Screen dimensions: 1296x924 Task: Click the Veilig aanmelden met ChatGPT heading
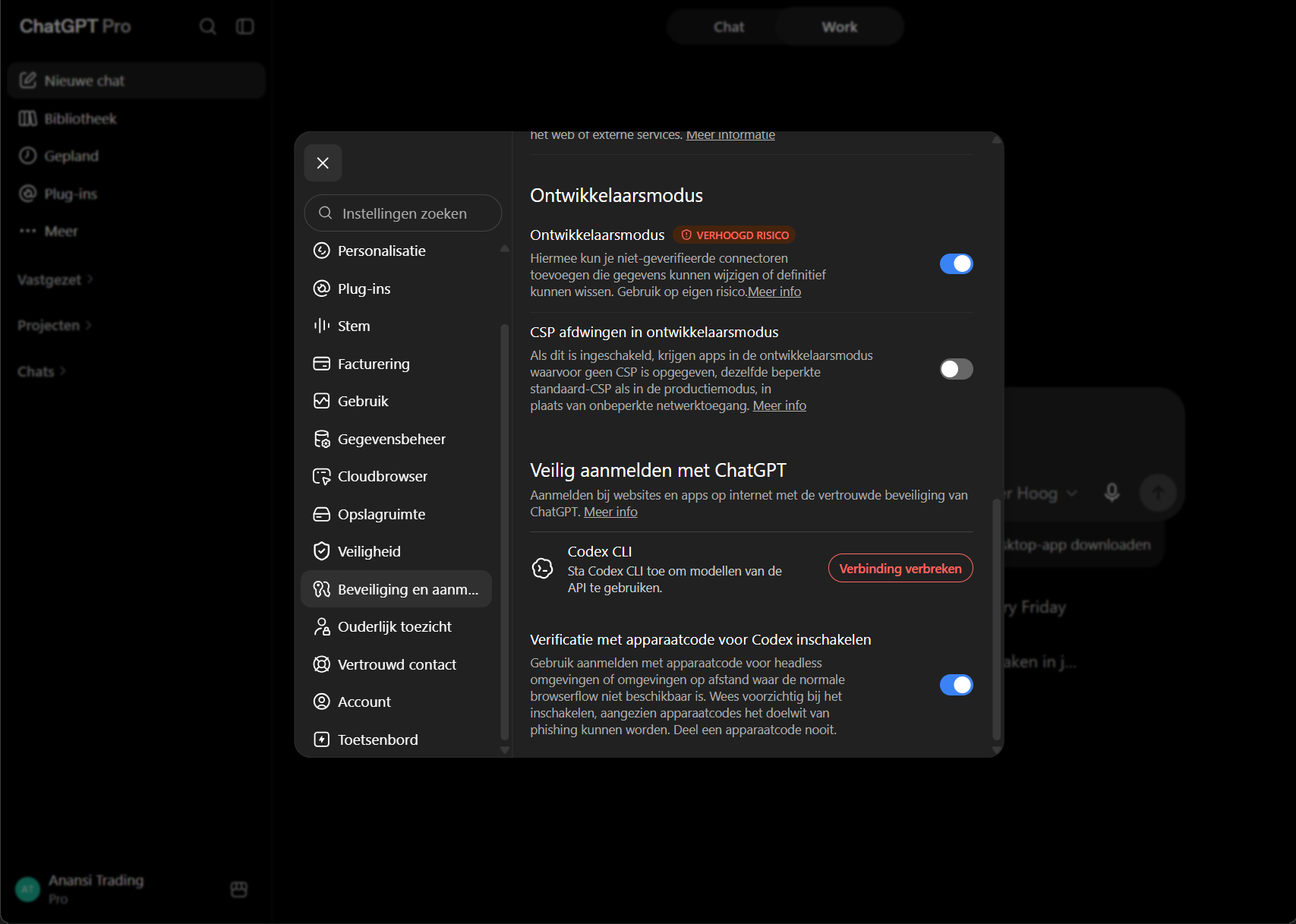coord(658,470)
